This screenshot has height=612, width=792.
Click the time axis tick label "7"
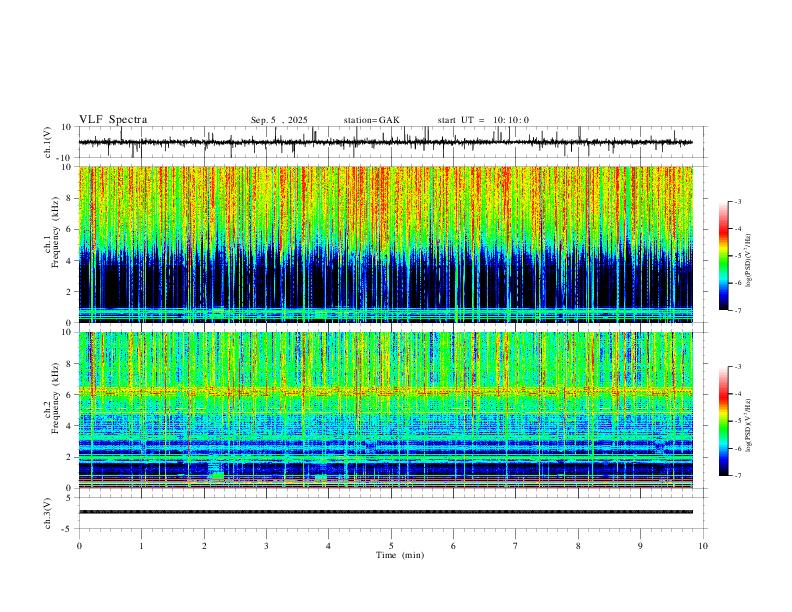(x=516, y=546)
